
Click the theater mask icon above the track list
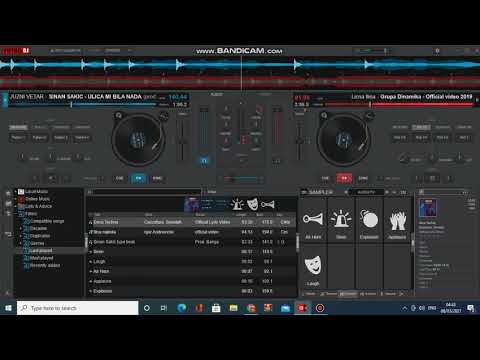tap(252, 204)
